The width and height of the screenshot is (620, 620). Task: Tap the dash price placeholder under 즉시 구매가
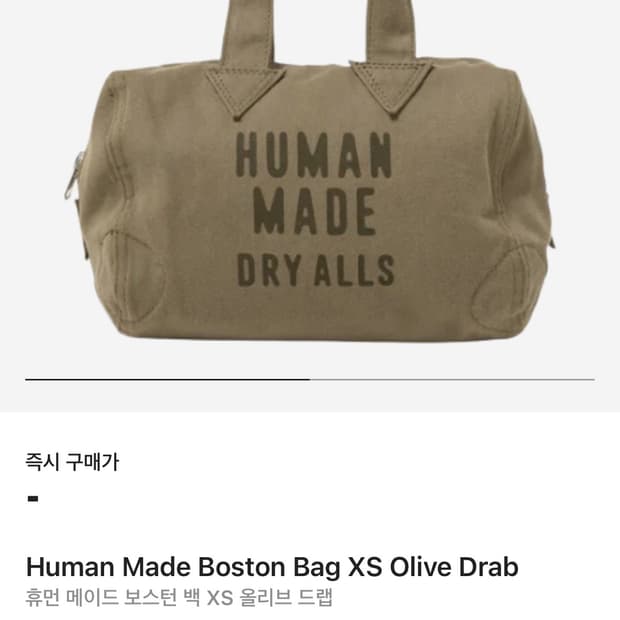[33, 499]
